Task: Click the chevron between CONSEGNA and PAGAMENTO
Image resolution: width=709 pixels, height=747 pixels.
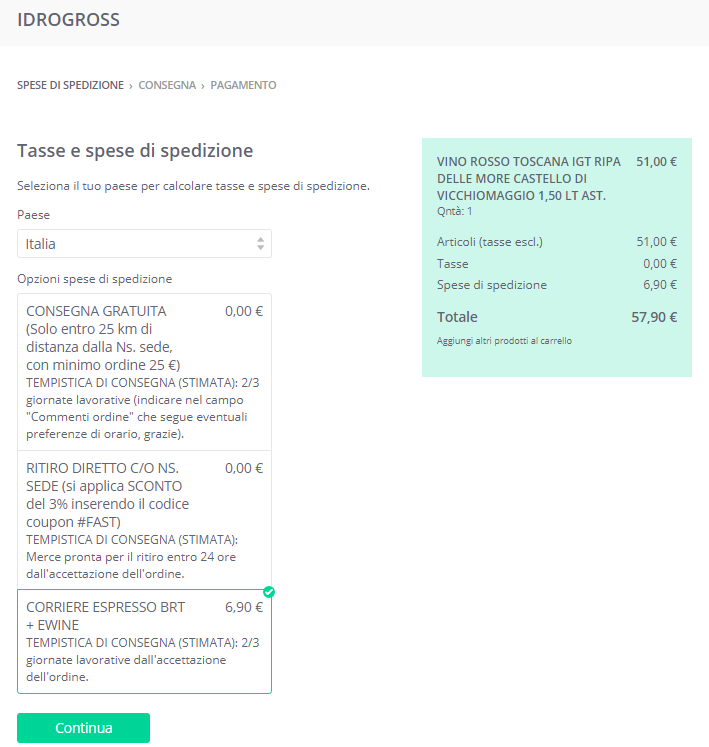Action: [203, 86]
